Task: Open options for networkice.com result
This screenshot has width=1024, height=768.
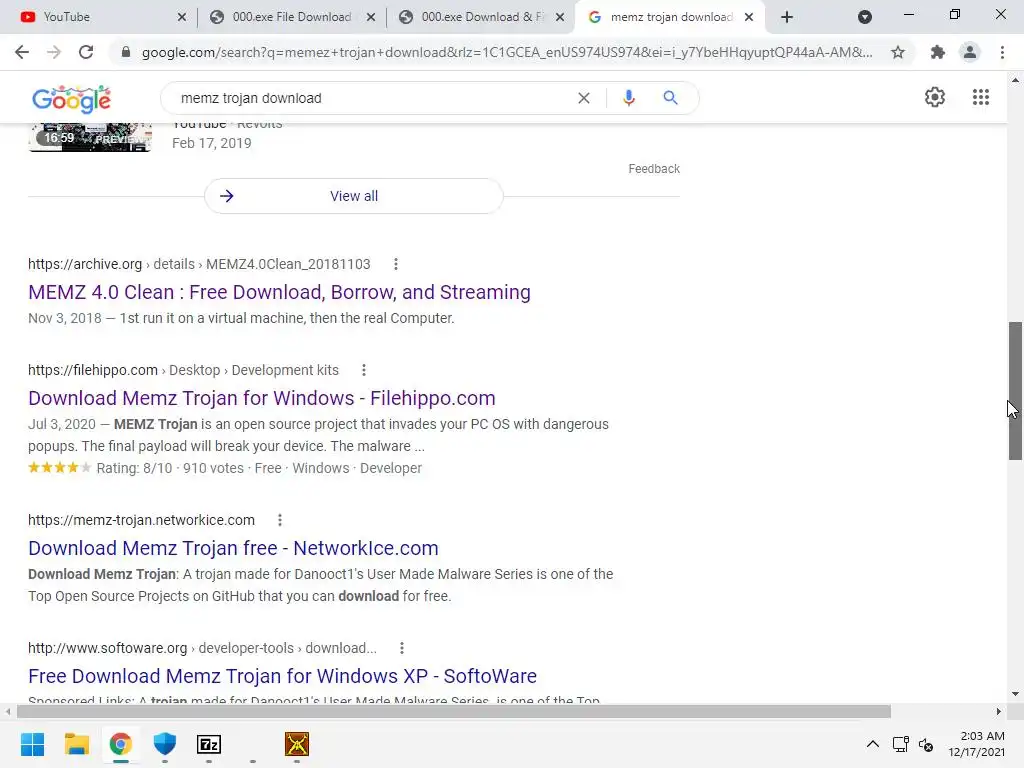Action: tap(280, 520)
